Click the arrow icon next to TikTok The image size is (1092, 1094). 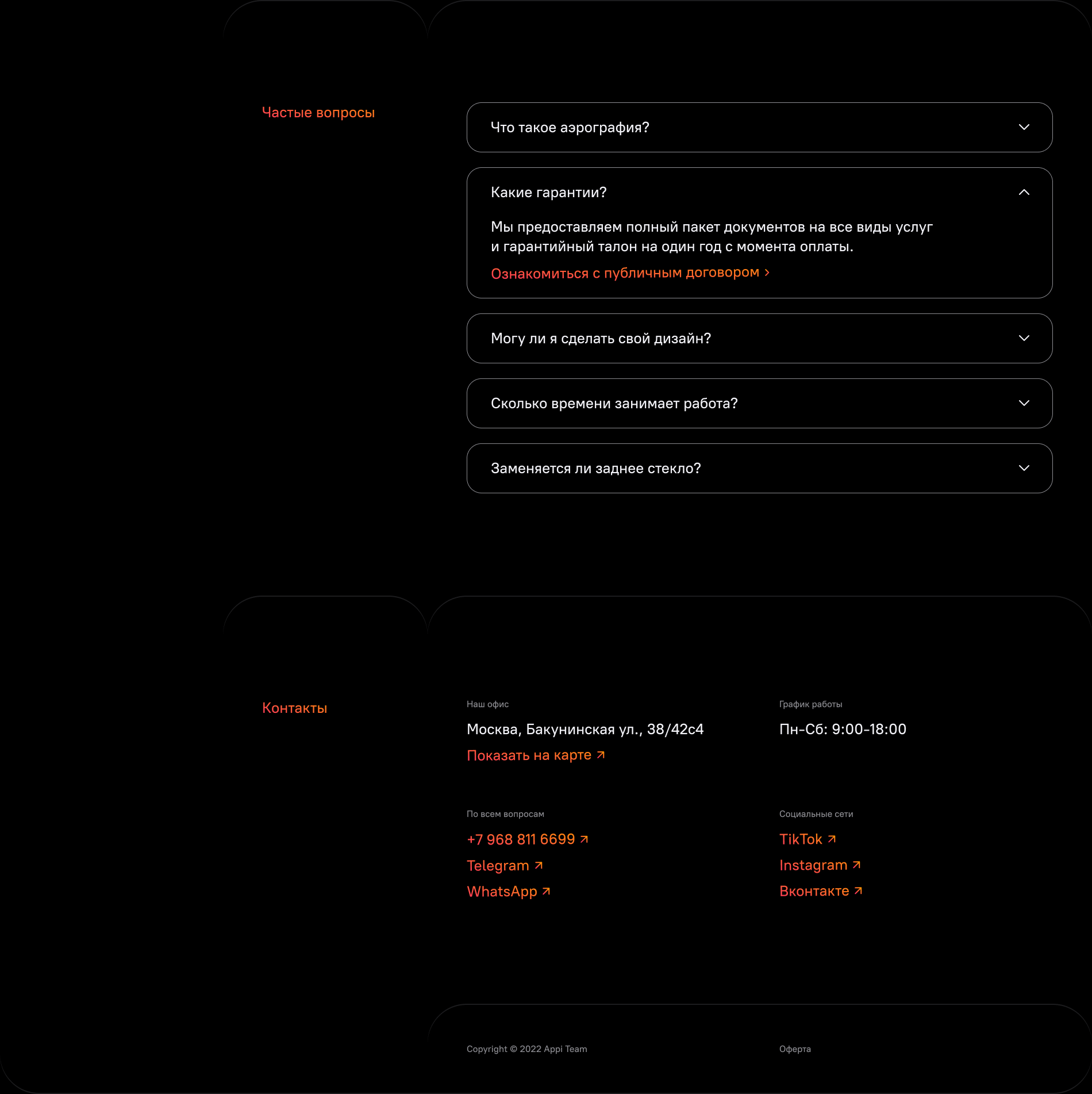832,839
